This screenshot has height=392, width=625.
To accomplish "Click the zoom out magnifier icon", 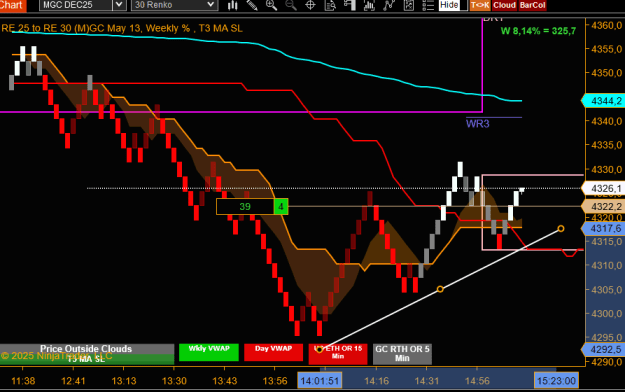I will 291,5.
